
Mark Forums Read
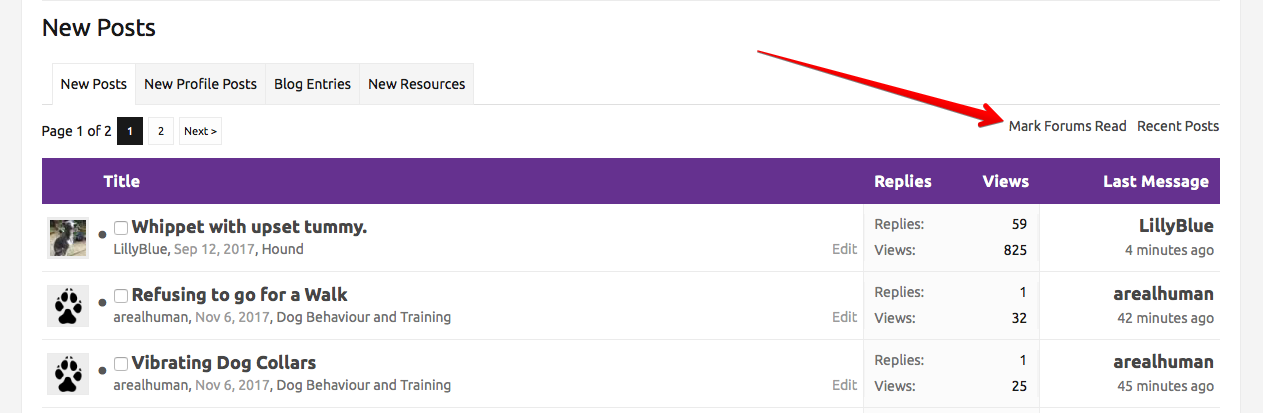pos(1067,126)
